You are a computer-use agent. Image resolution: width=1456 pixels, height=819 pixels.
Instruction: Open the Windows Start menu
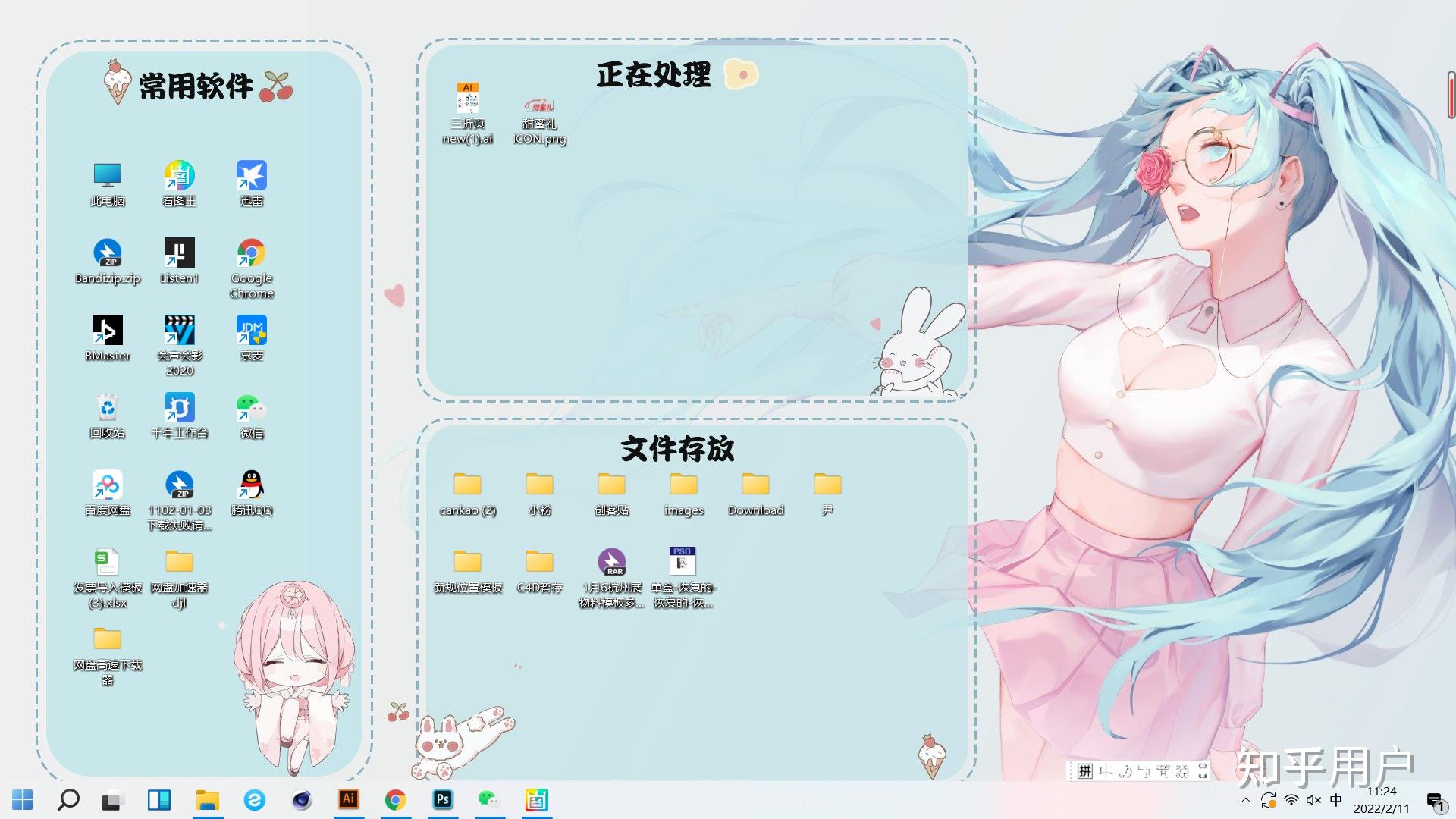coord(23,799)
